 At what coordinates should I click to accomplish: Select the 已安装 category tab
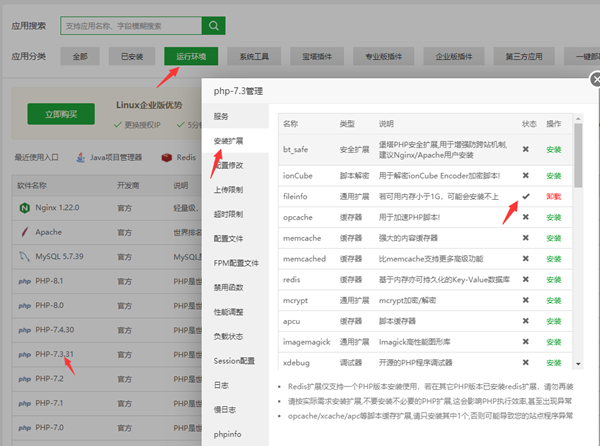click(x=132, y=56)
